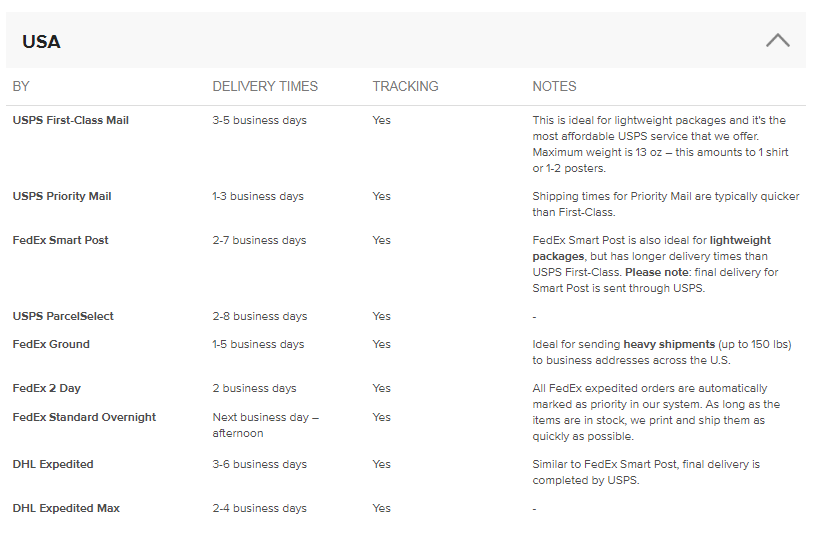The image size is (819, 551).
Task: Select FedEx Ground row name
Action: click(51, 344)
